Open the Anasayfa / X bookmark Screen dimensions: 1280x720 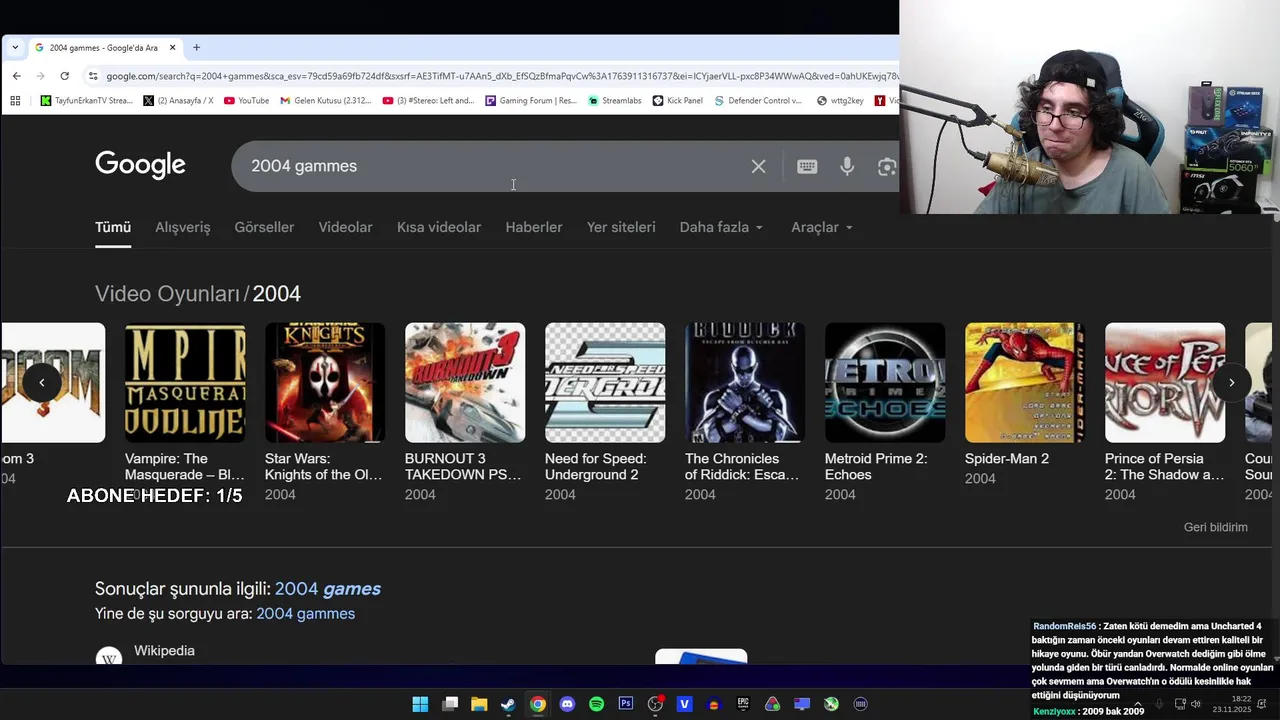click(x=179, y=100)
